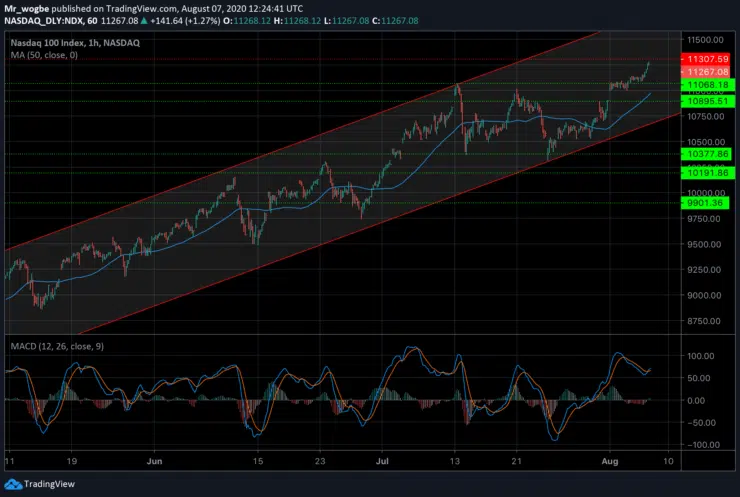
Task: Click the TradingView text in footer
Action: 50,484
